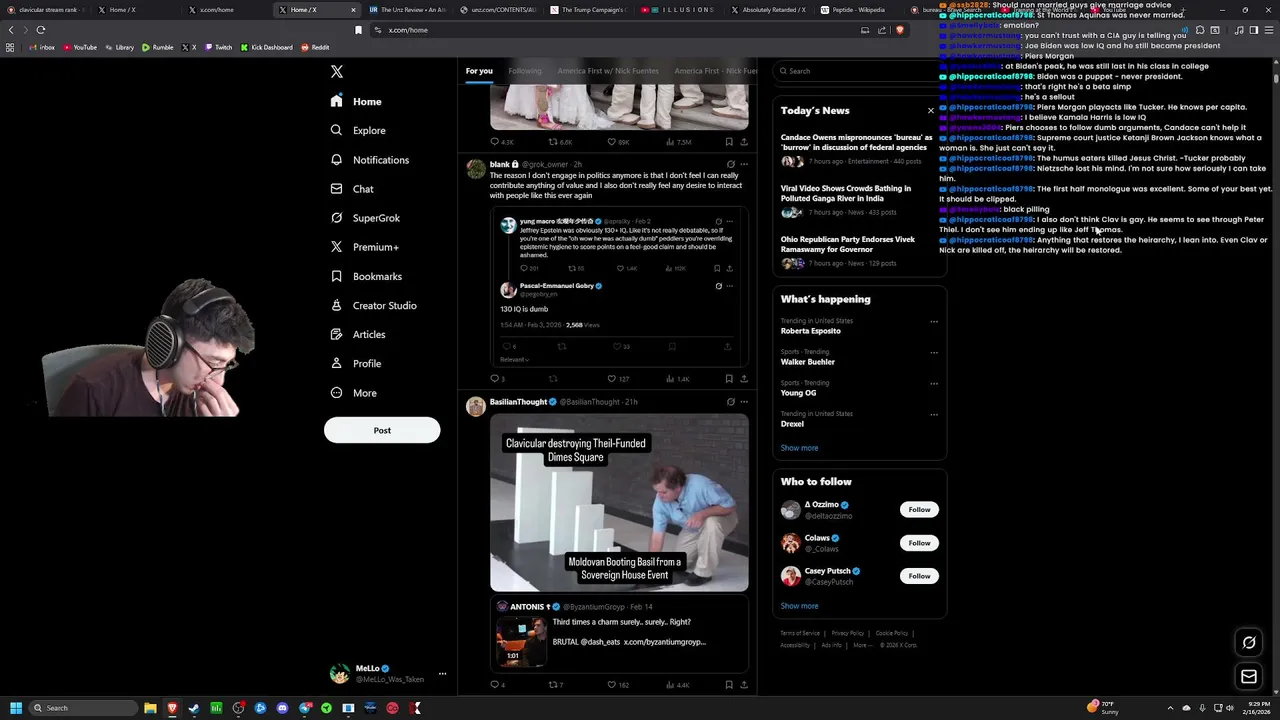Reload the page in browser
The height and width of the screenshot is (720, 1280).
click(41, 30)
